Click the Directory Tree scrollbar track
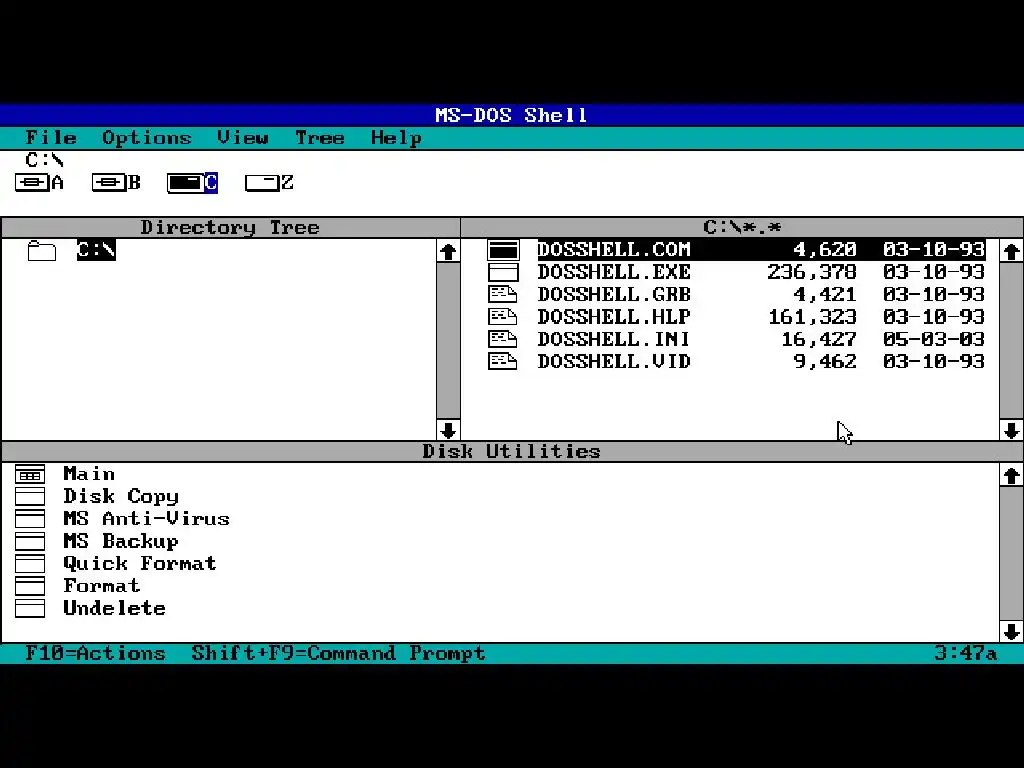Screen dimensions: 1024x768 [448, 342]
